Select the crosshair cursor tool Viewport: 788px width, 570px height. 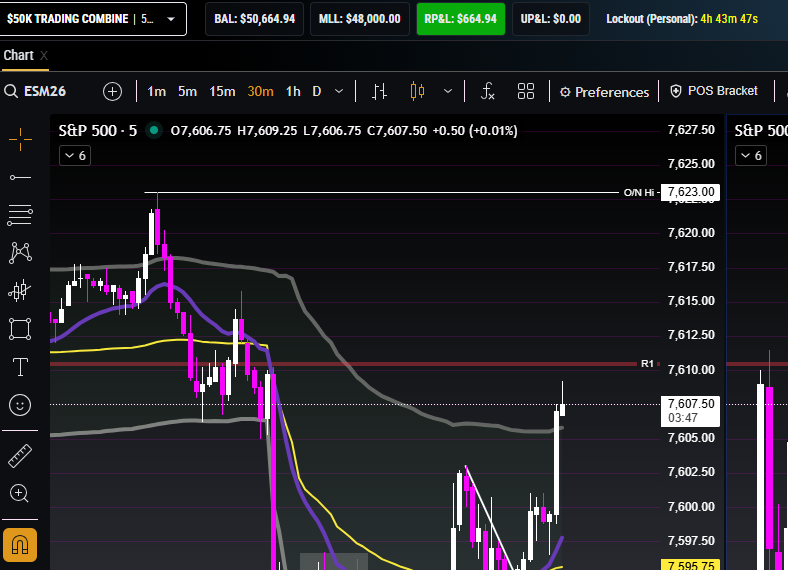coord(20,139)
